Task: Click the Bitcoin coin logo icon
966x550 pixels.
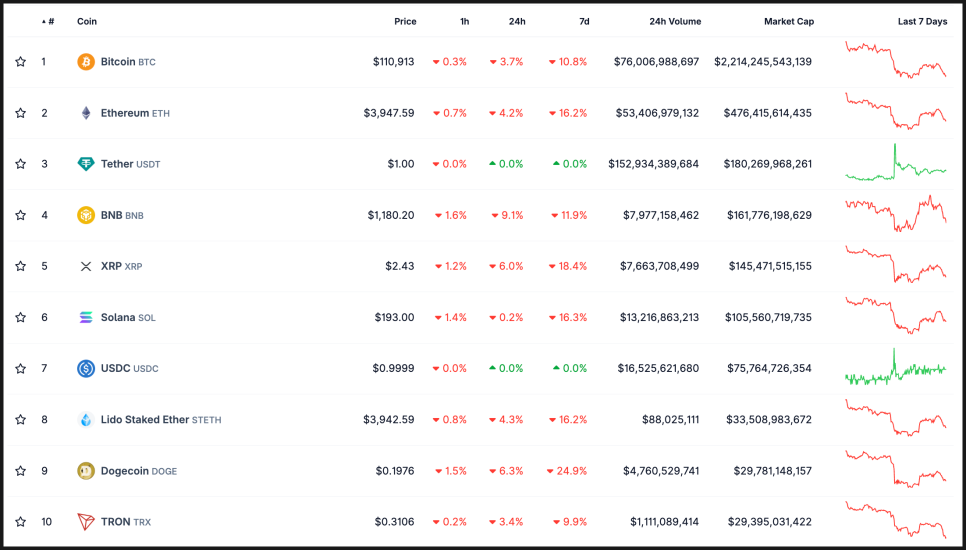Action: (86, 62)
